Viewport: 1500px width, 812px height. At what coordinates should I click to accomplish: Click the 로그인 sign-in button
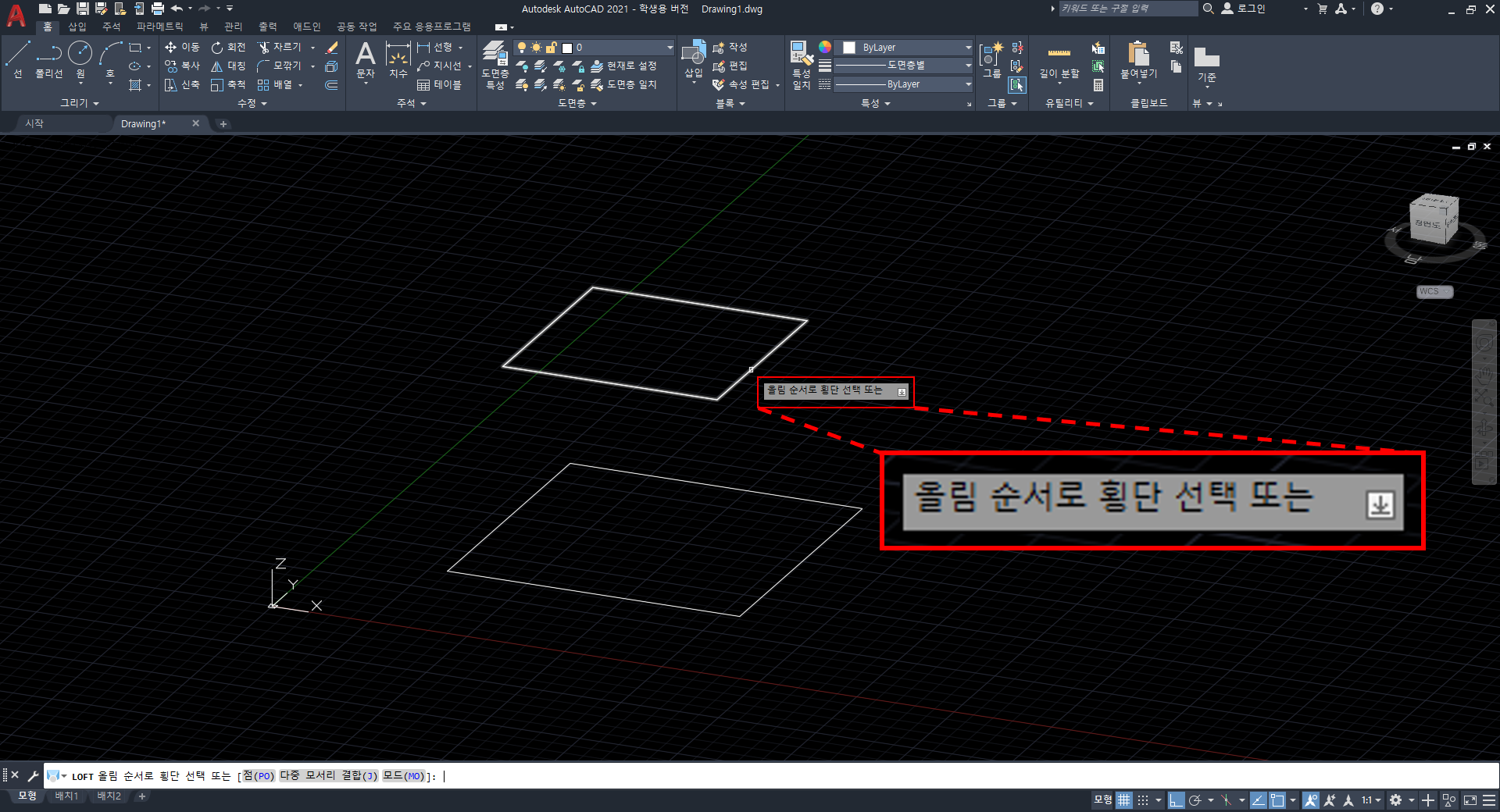(1244, 9)
